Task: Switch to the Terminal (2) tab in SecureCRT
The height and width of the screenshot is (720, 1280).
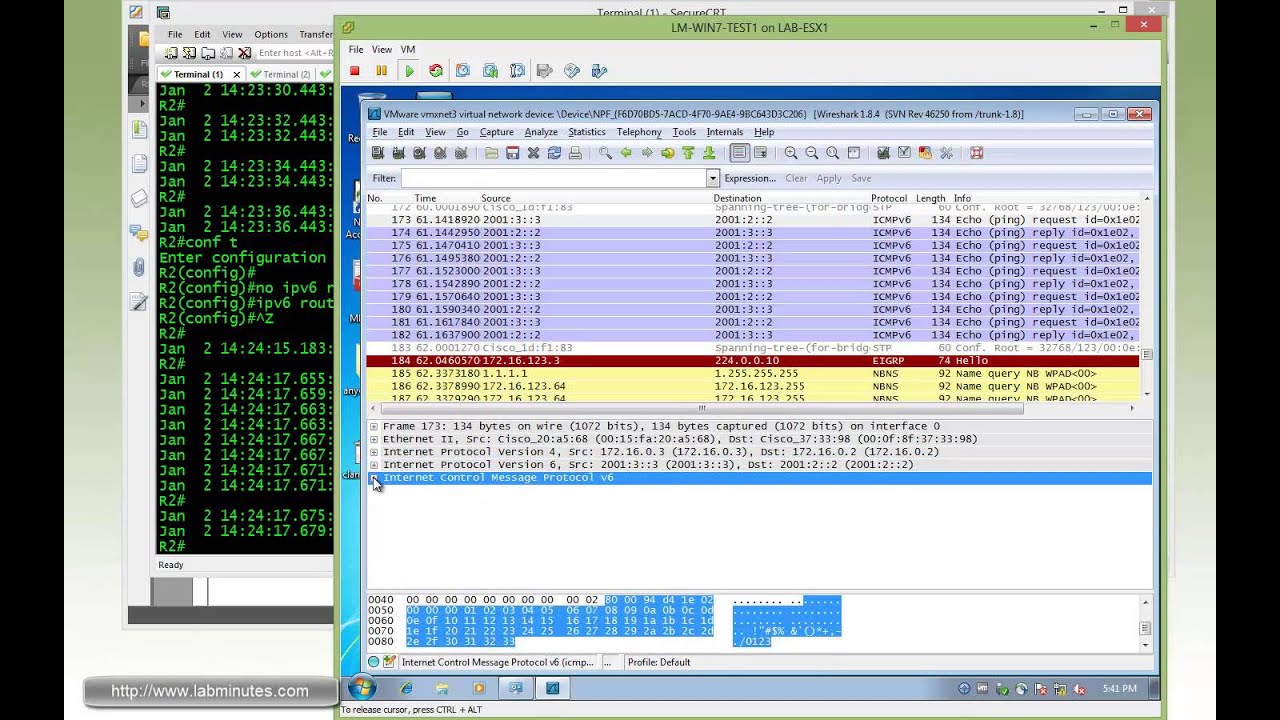Action: tap(281, 74)
